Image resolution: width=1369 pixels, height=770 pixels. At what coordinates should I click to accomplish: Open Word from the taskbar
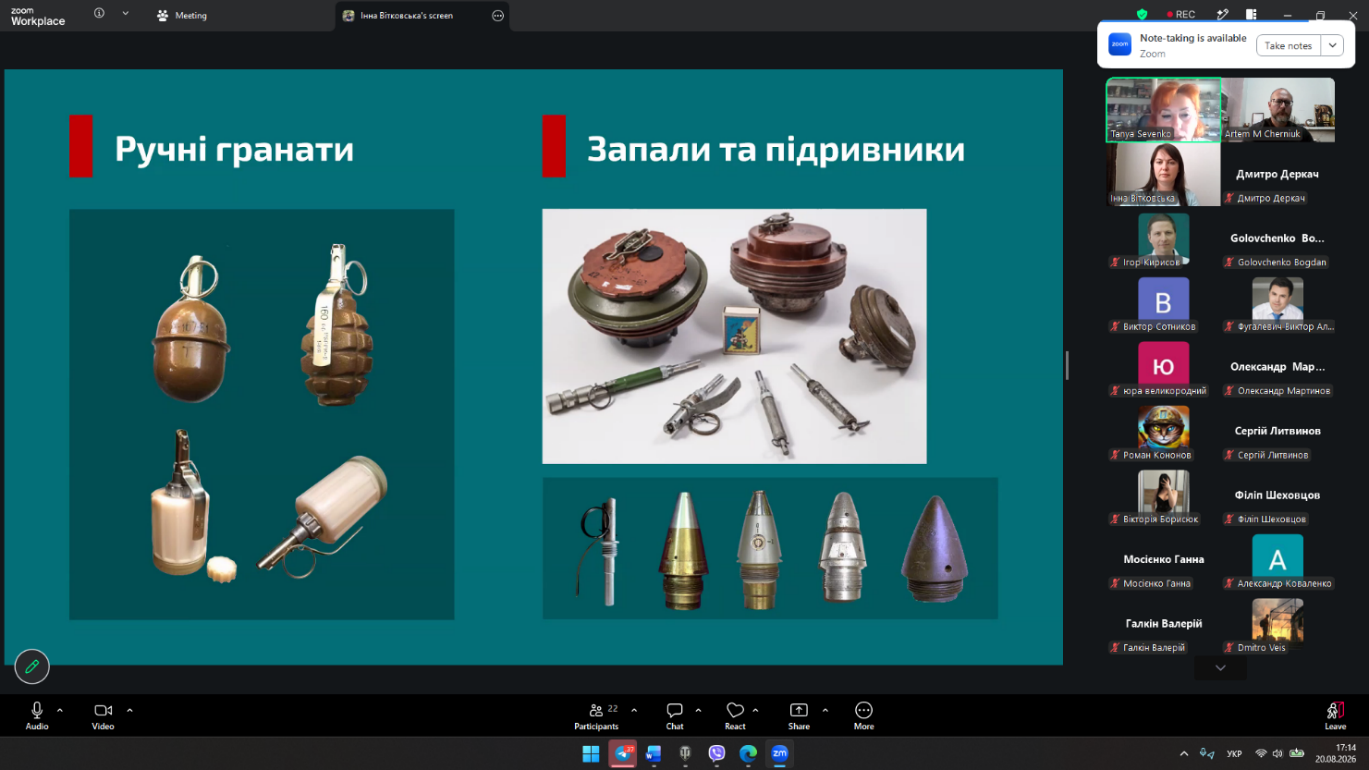click(x=654, y=753)
